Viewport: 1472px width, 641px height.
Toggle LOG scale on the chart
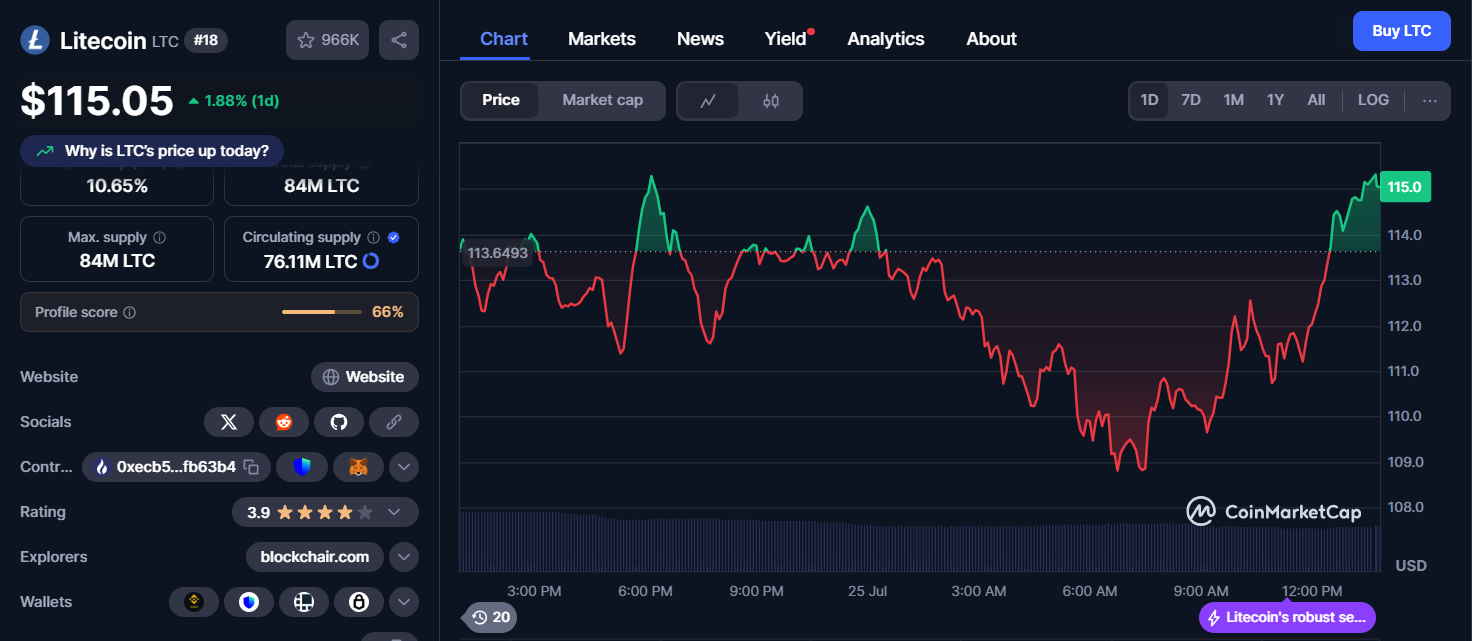pyautogui.click(x=1373, y=100)
